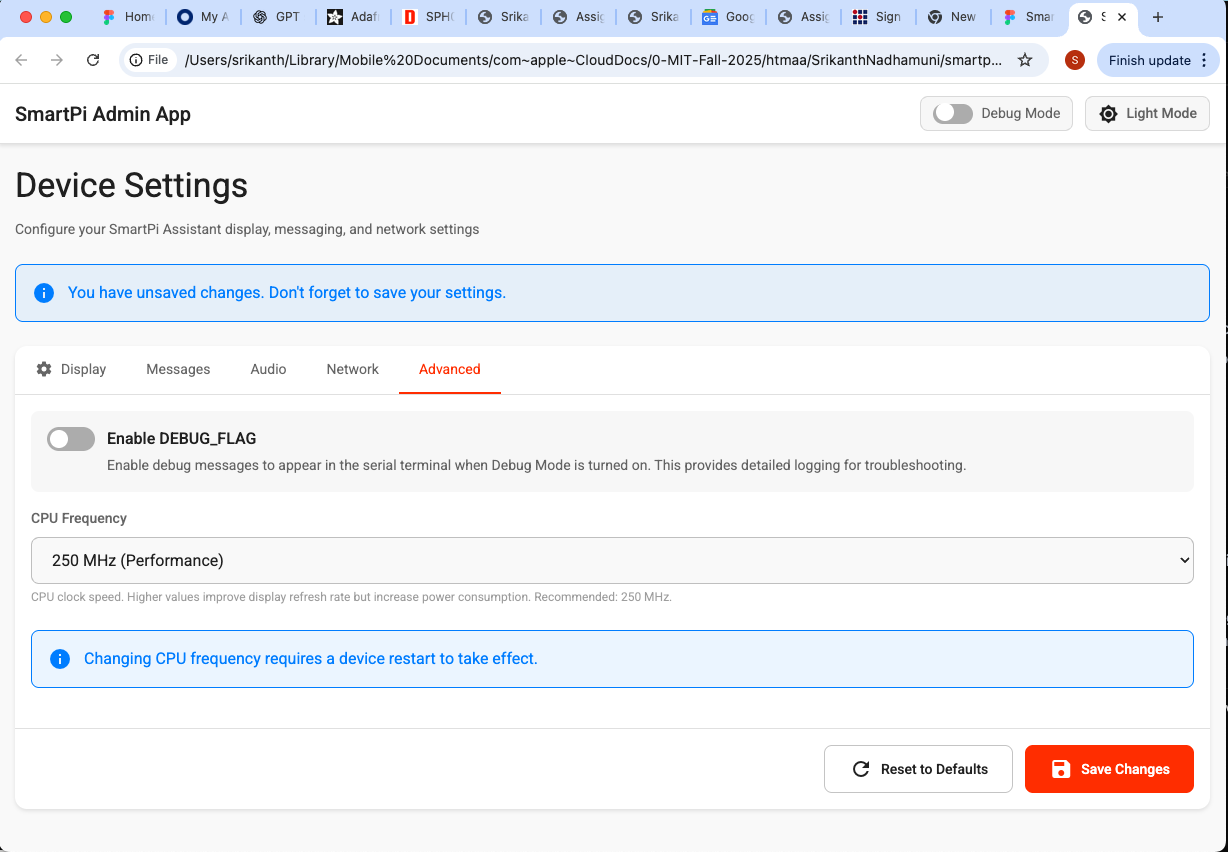The height and width of the screenshot is (852, 1228).
Task: Switch to Light Mode
Action: point(1147,113)
